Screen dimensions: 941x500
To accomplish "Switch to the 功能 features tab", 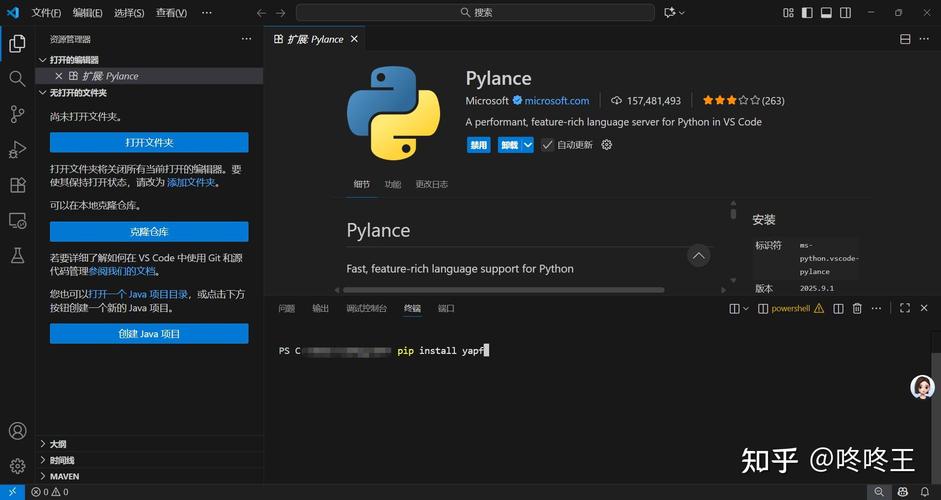I will [392, 184].
